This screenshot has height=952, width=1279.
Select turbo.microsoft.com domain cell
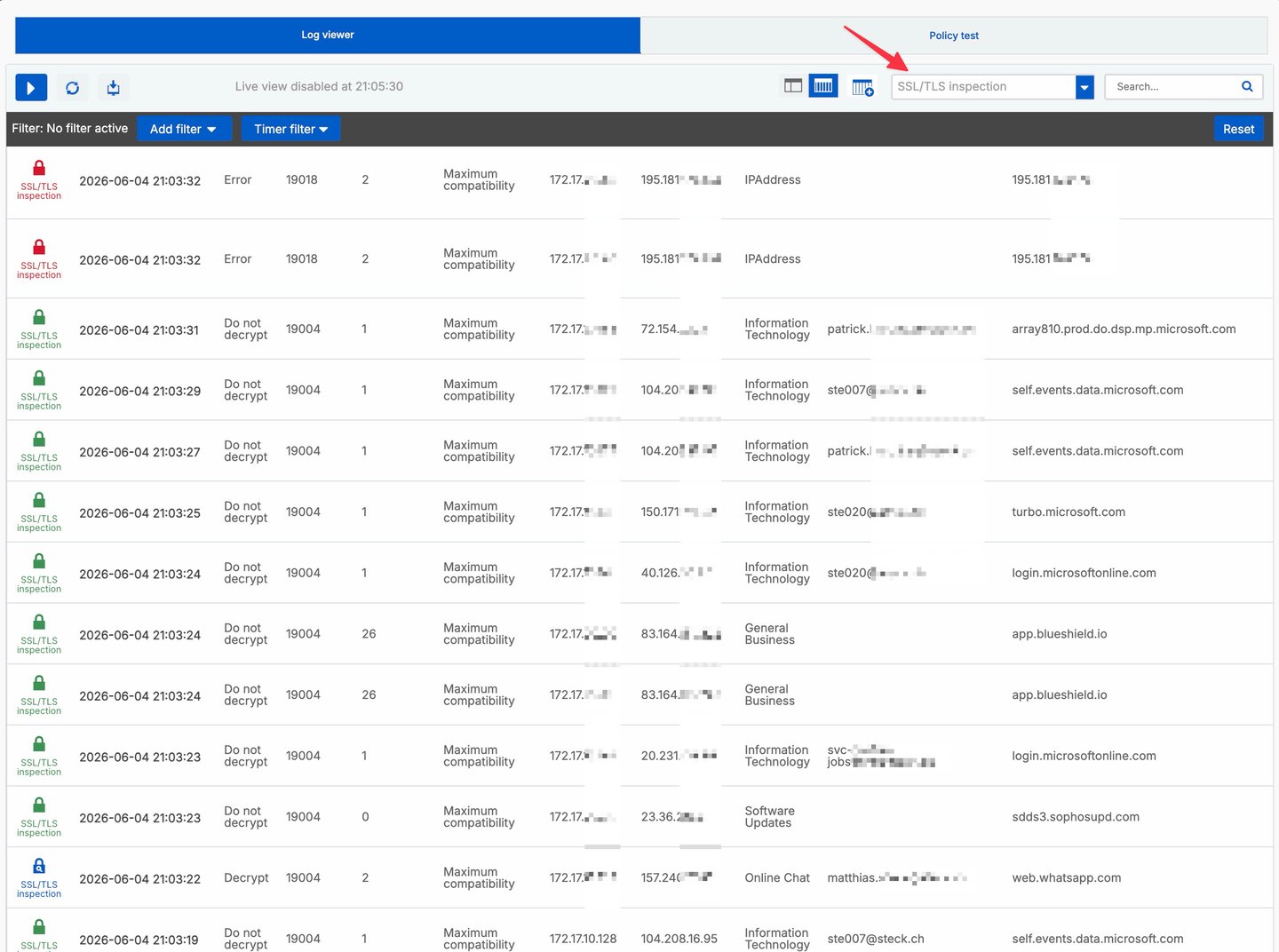point(1068,512)
